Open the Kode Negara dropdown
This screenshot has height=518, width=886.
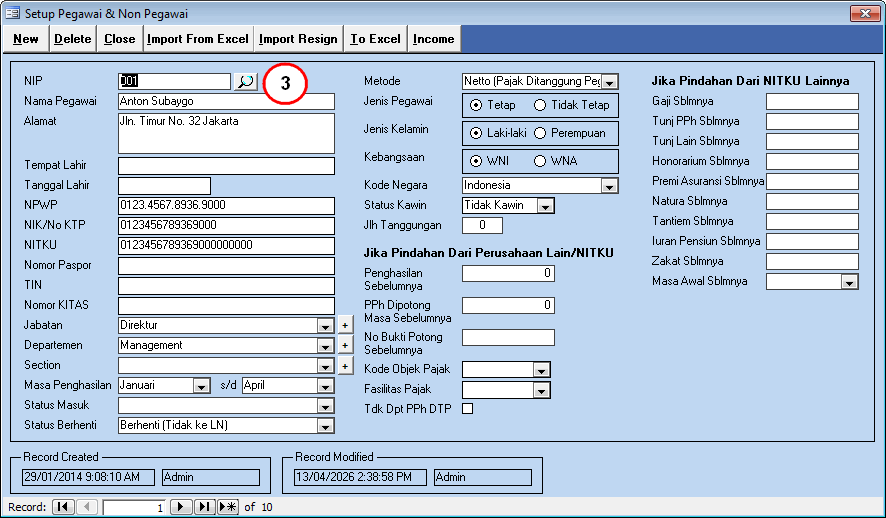609,186
